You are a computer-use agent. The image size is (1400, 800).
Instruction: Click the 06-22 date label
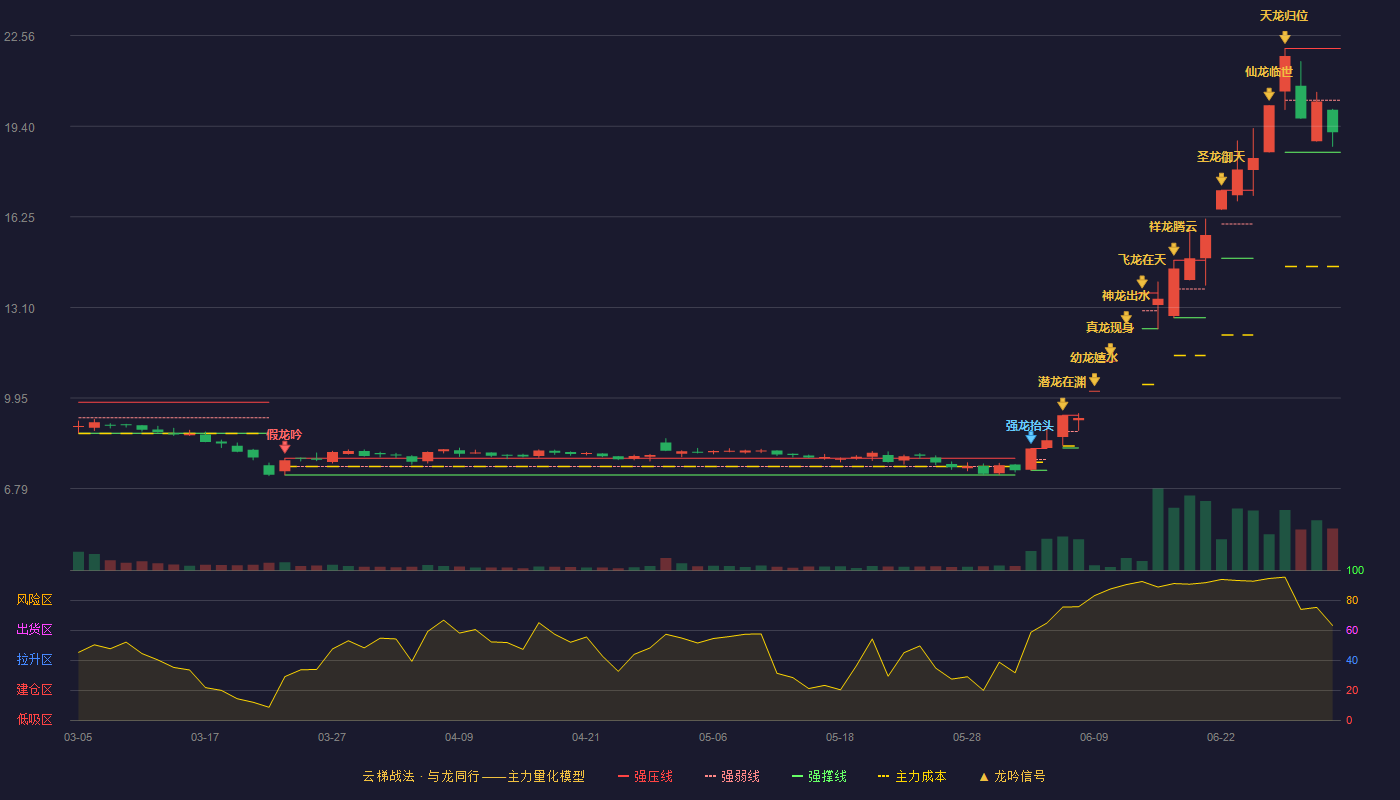coord(1221,737)
